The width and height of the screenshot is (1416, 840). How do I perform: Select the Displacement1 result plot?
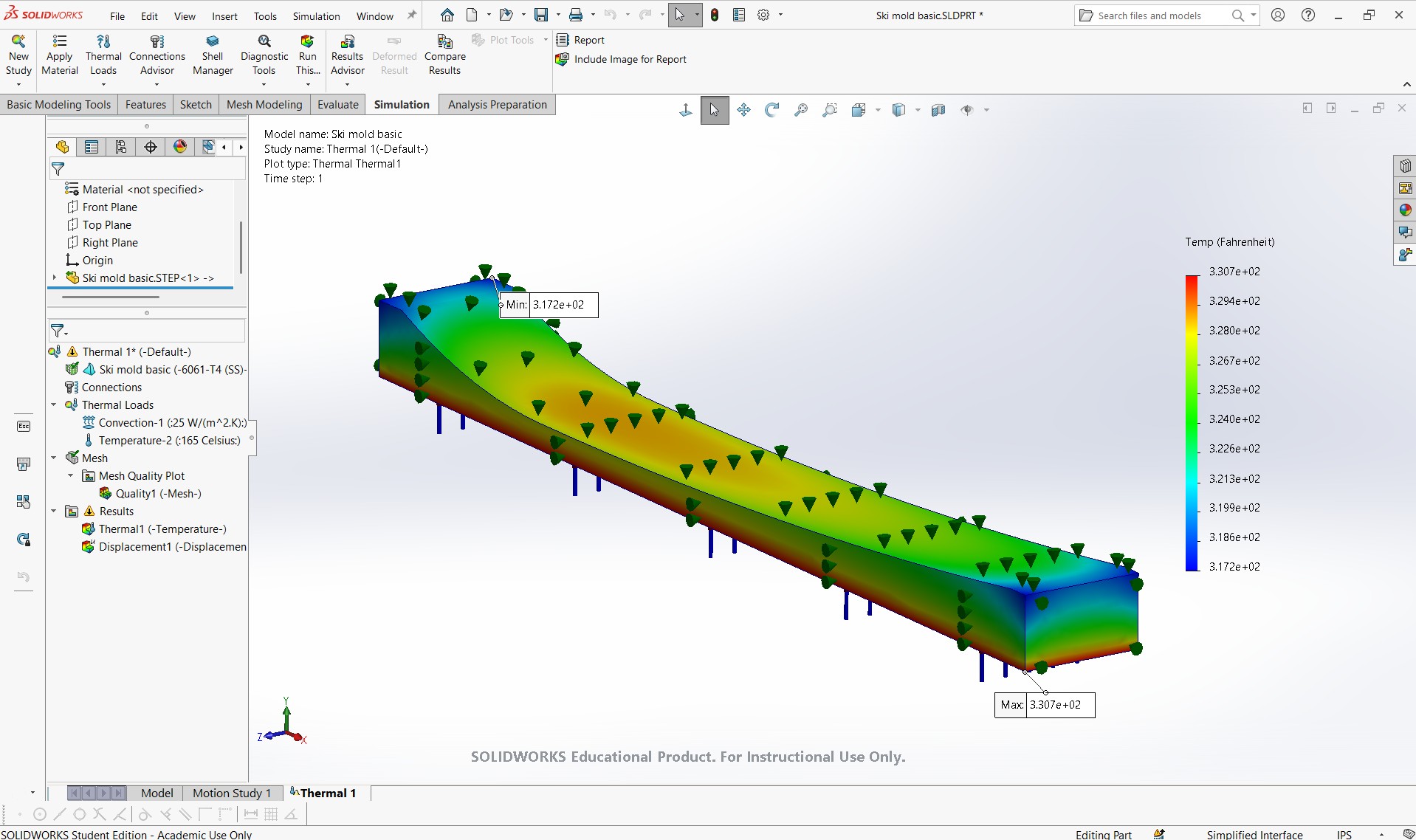pyautogui.click(x=164, y=546)
